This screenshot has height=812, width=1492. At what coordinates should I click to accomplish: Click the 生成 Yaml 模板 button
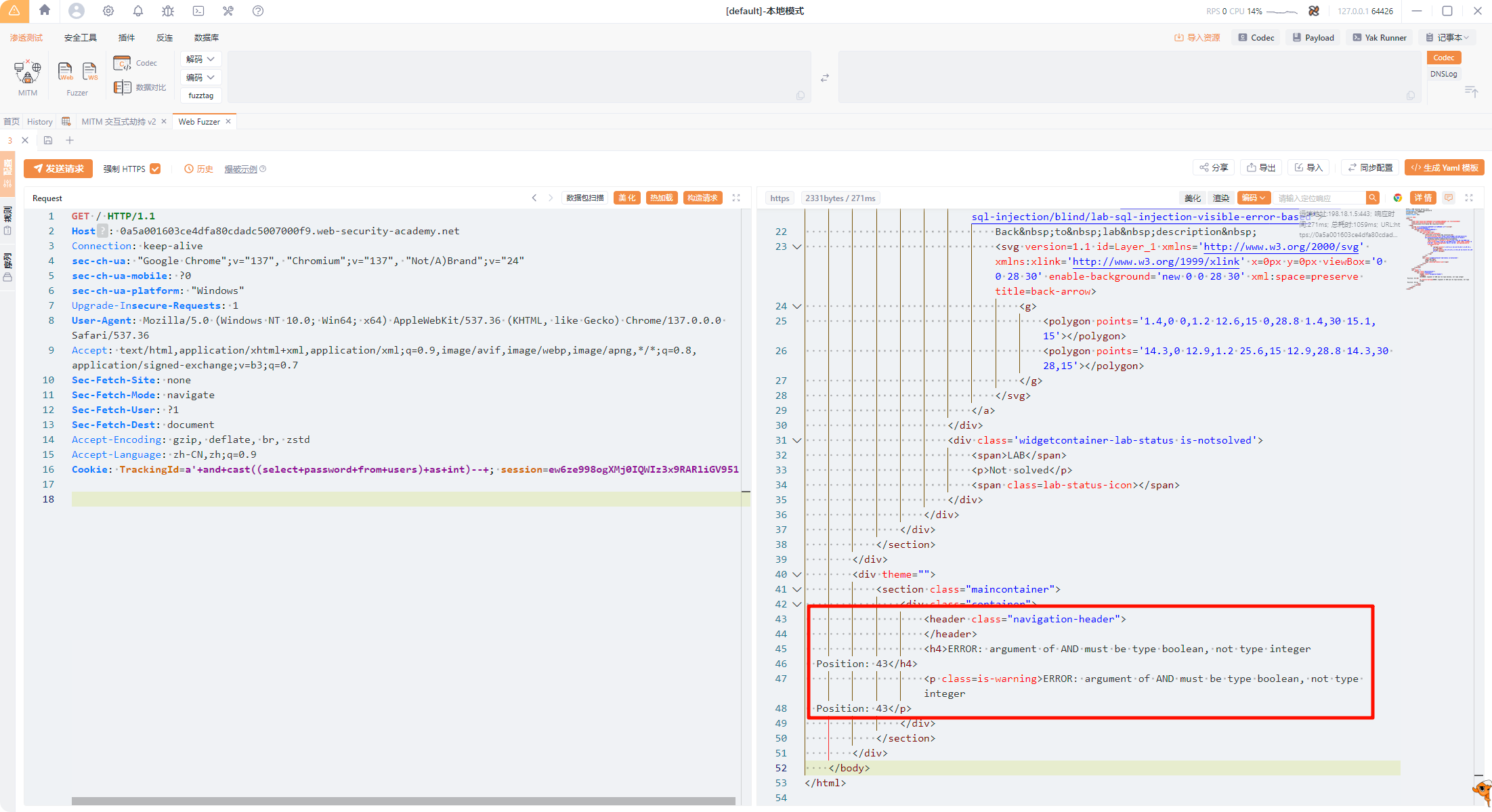(1444, 168)
